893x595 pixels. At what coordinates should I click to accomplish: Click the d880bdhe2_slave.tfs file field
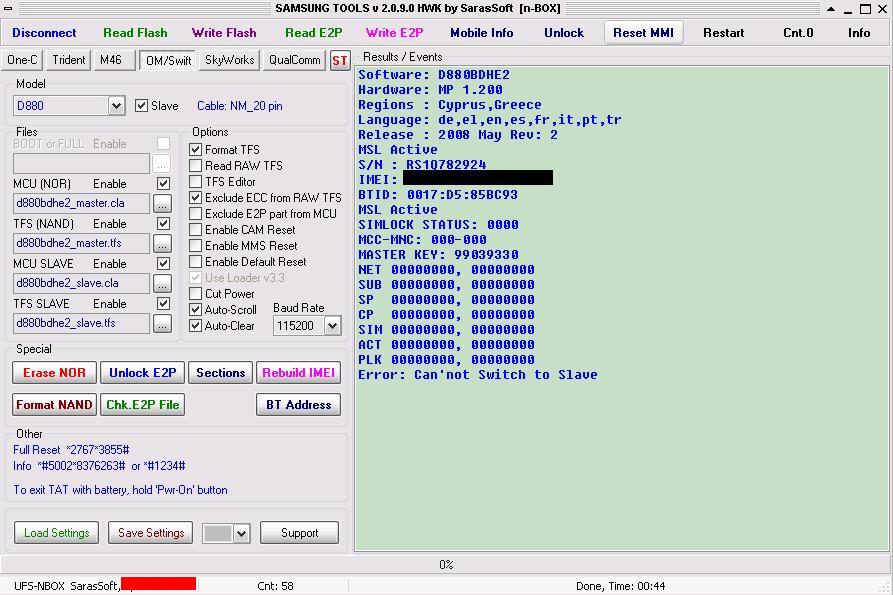81,323
